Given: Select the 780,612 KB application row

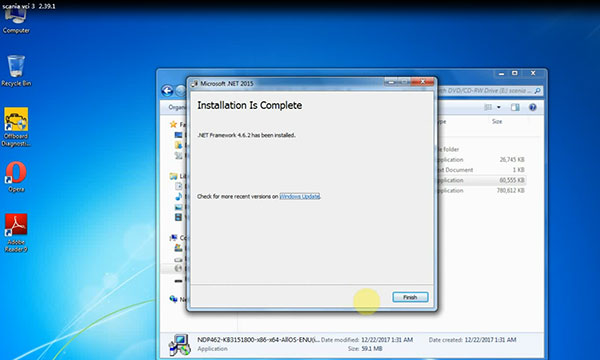Looking at the screenshot, I should [x=481, y=190].
